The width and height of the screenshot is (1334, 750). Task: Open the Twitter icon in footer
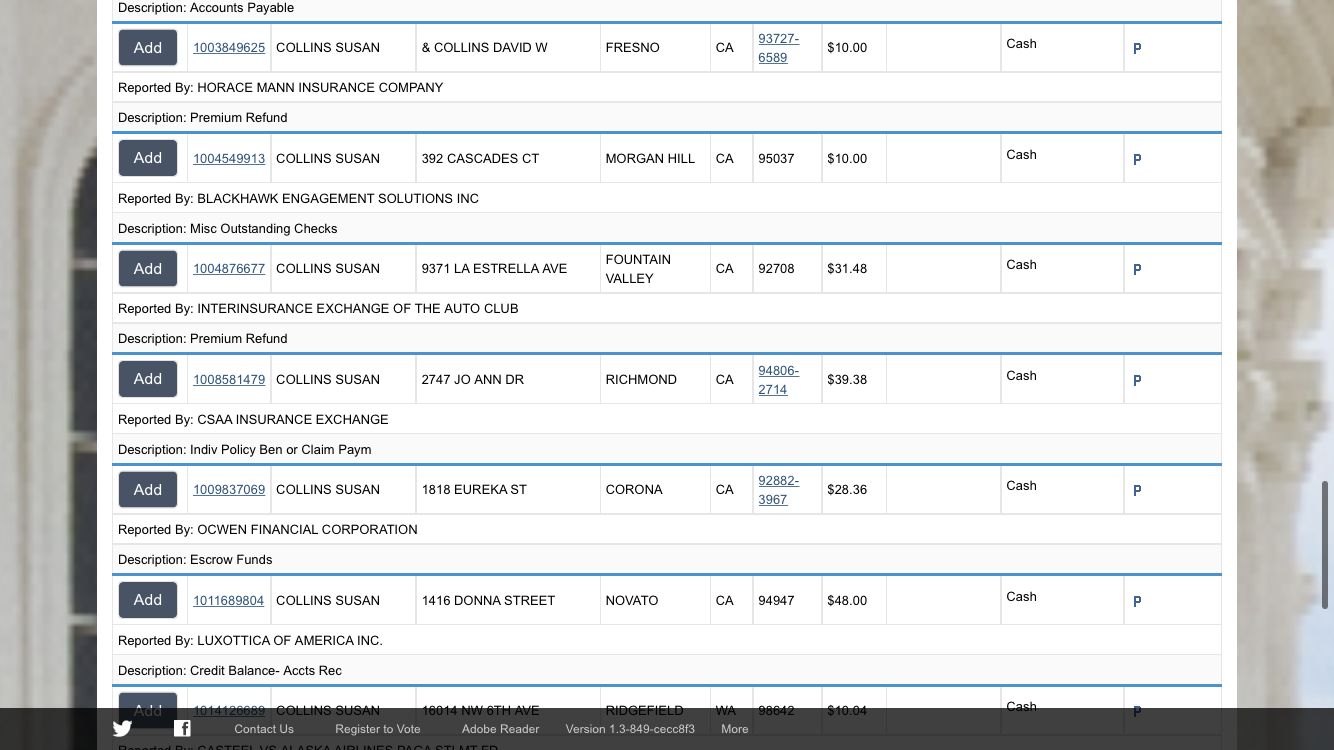(x=122, y=729)
